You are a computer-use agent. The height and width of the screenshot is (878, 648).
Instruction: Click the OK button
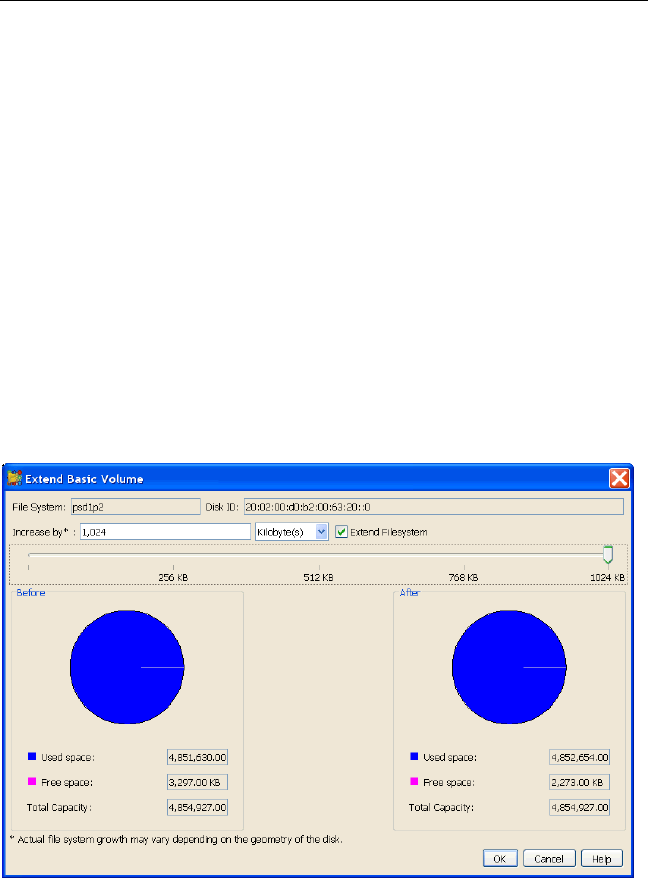click(500, 858)
